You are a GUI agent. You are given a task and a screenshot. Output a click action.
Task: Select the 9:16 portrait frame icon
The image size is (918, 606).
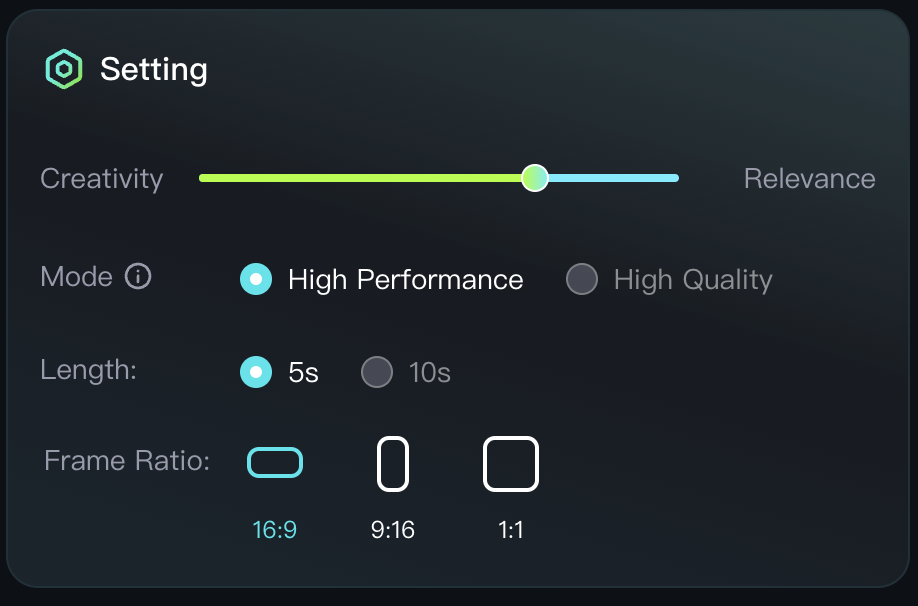tap(393, 464)
